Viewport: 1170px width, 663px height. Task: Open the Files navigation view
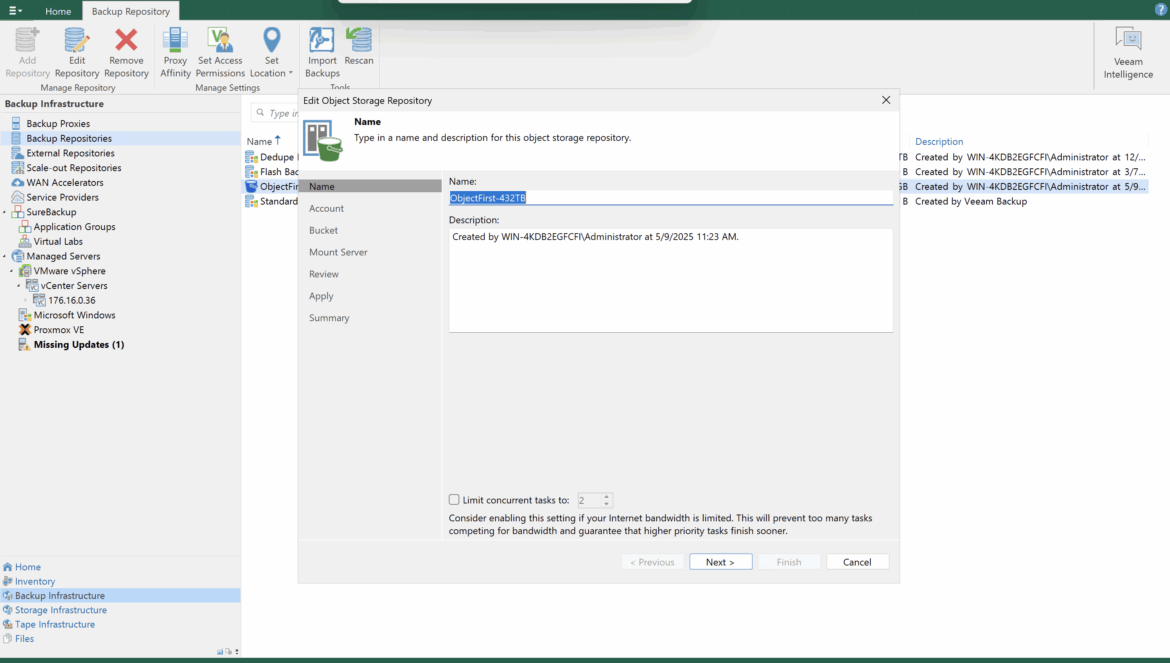[x=24, y=638]
